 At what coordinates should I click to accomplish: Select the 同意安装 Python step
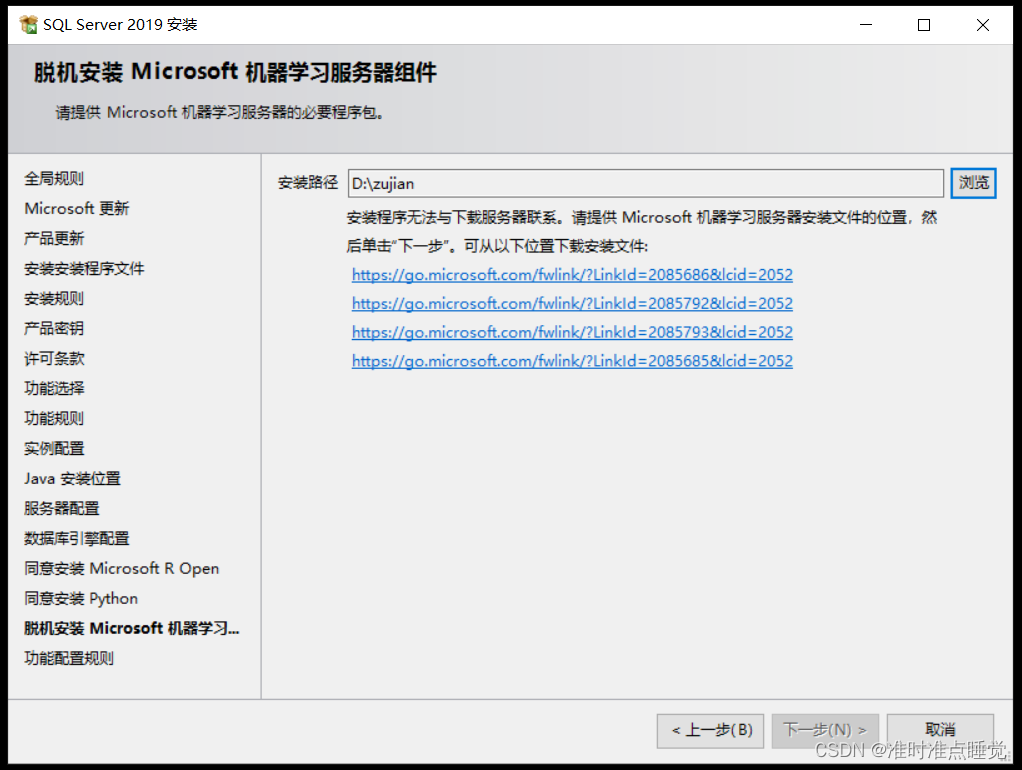point(81,599)
